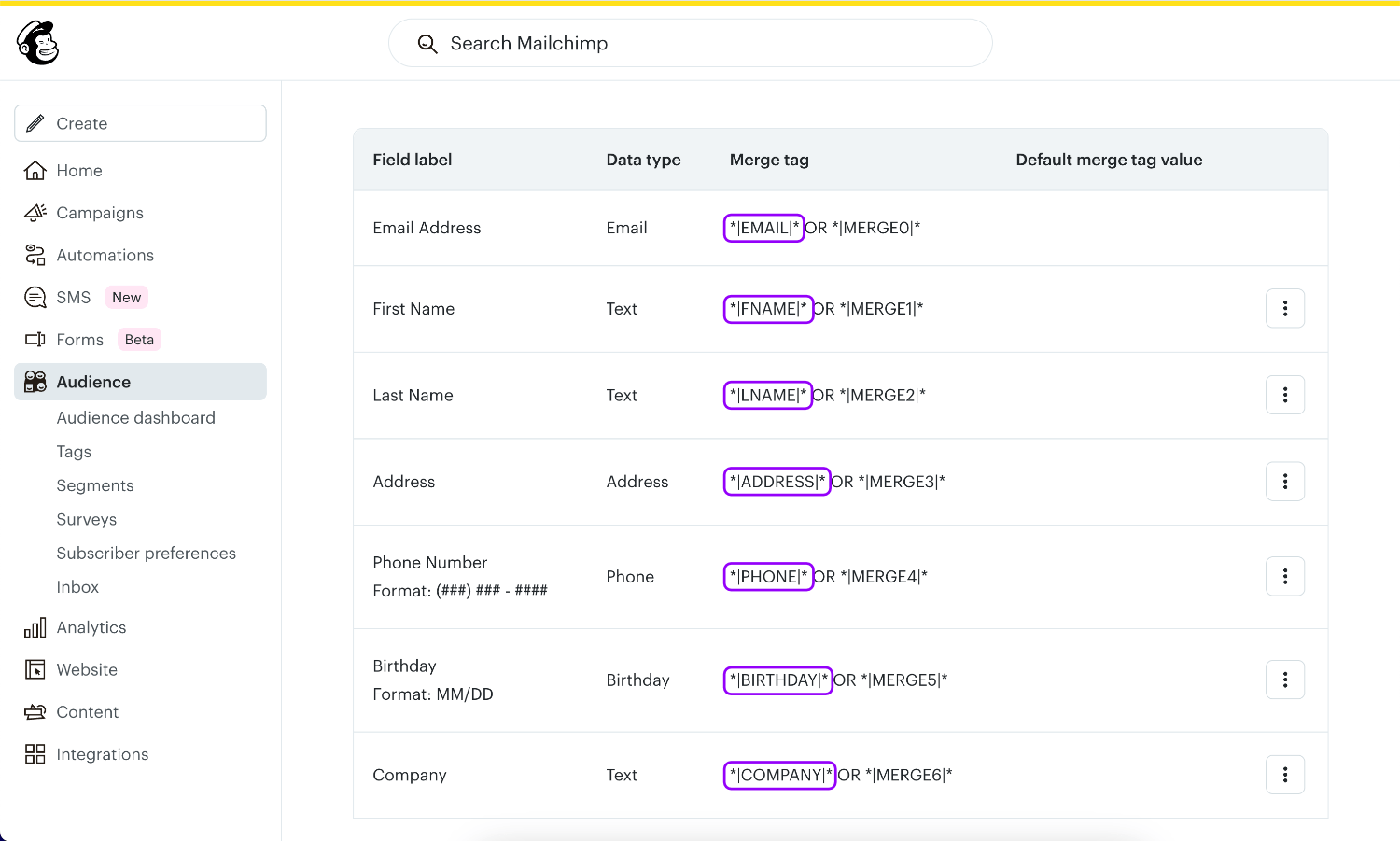Click the *|EMAIL|* merge tag

(764, 228)
